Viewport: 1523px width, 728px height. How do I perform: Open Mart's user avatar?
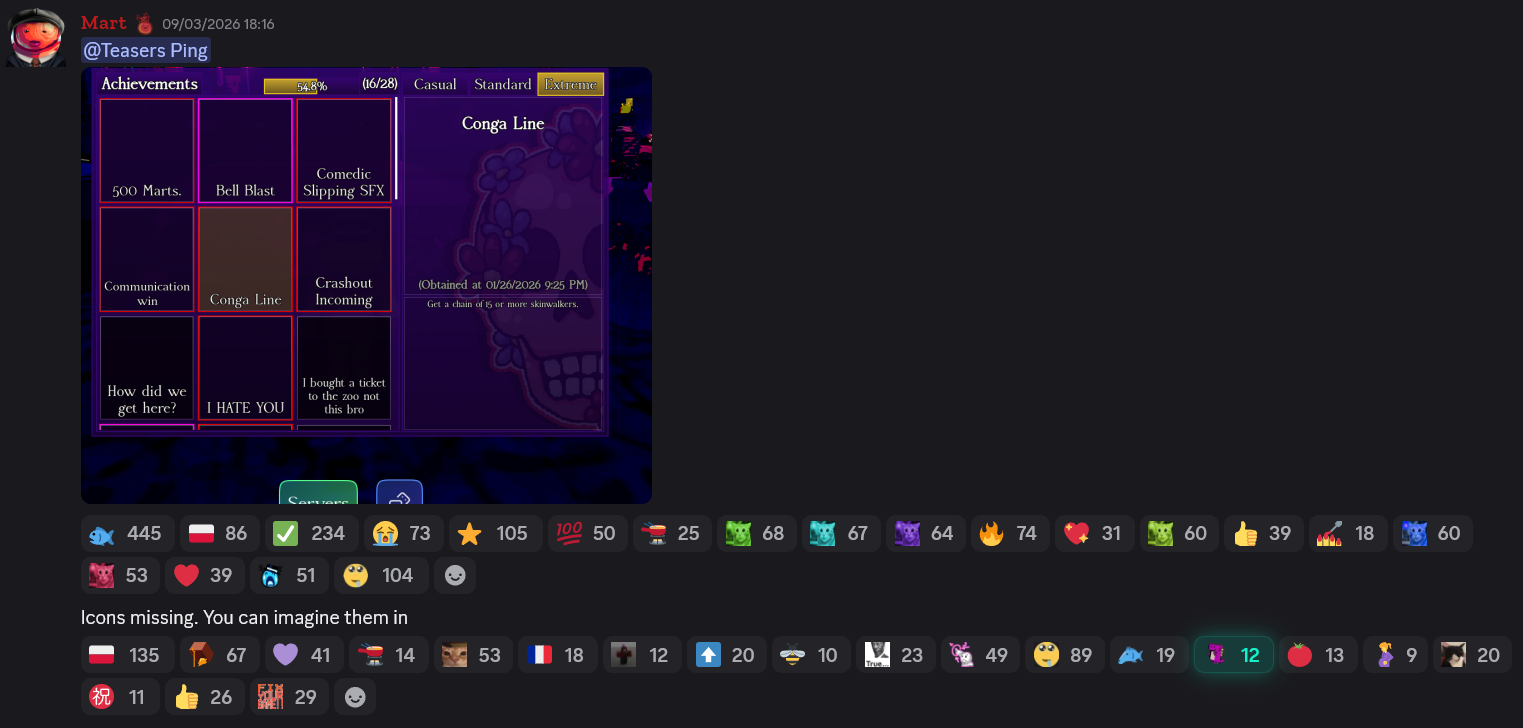click(36, 38)
